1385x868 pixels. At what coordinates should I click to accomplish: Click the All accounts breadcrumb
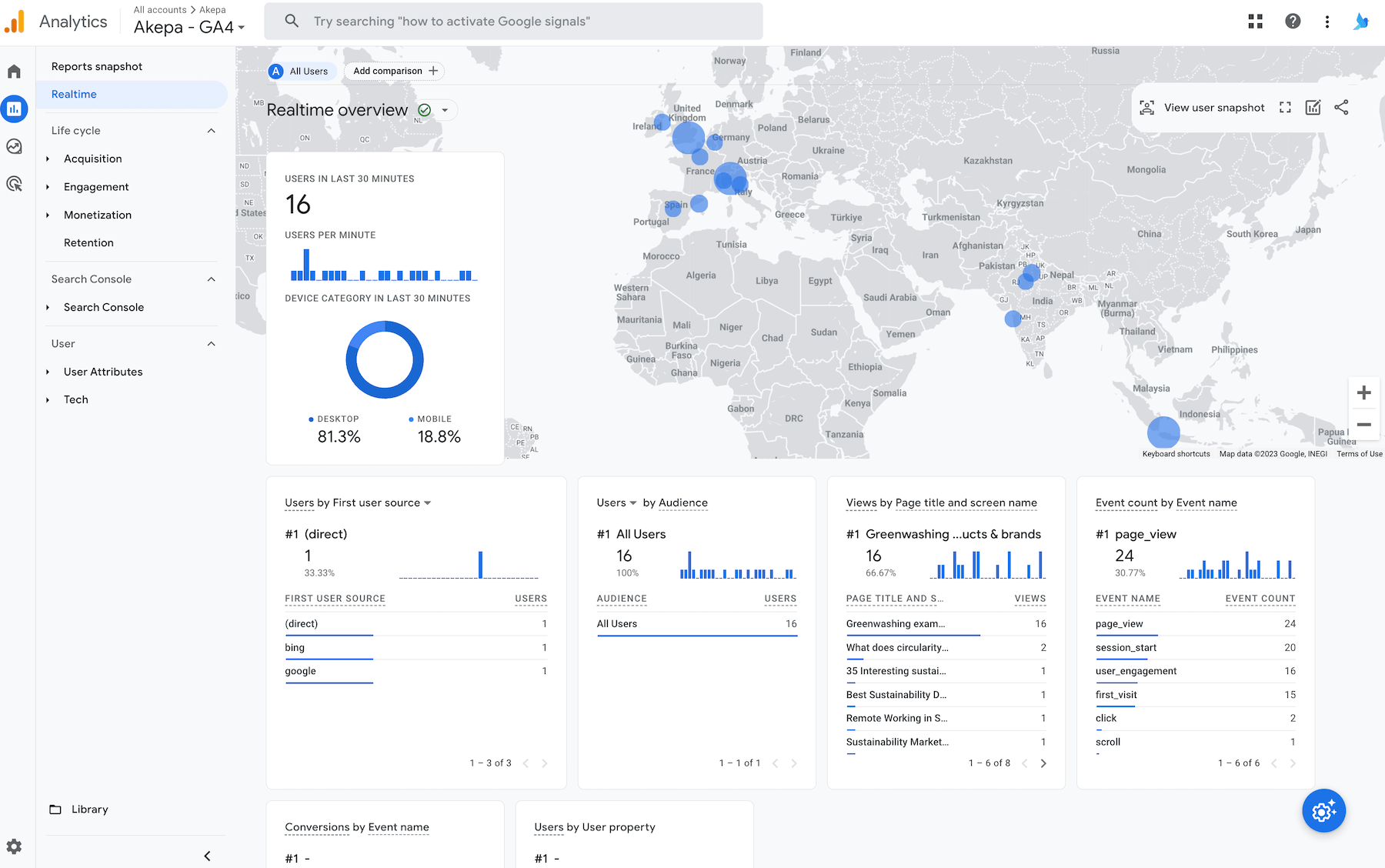[x=160, y=10]
